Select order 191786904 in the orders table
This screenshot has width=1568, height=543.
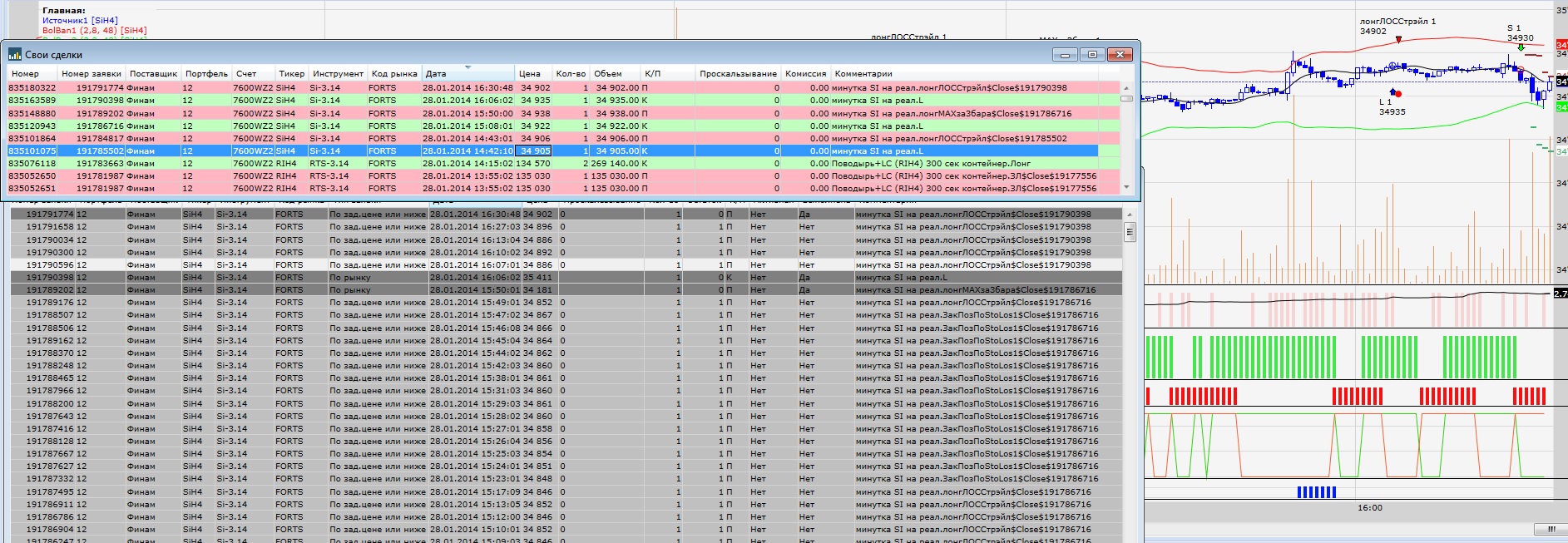pyautogui.click(x=566, y=529)
